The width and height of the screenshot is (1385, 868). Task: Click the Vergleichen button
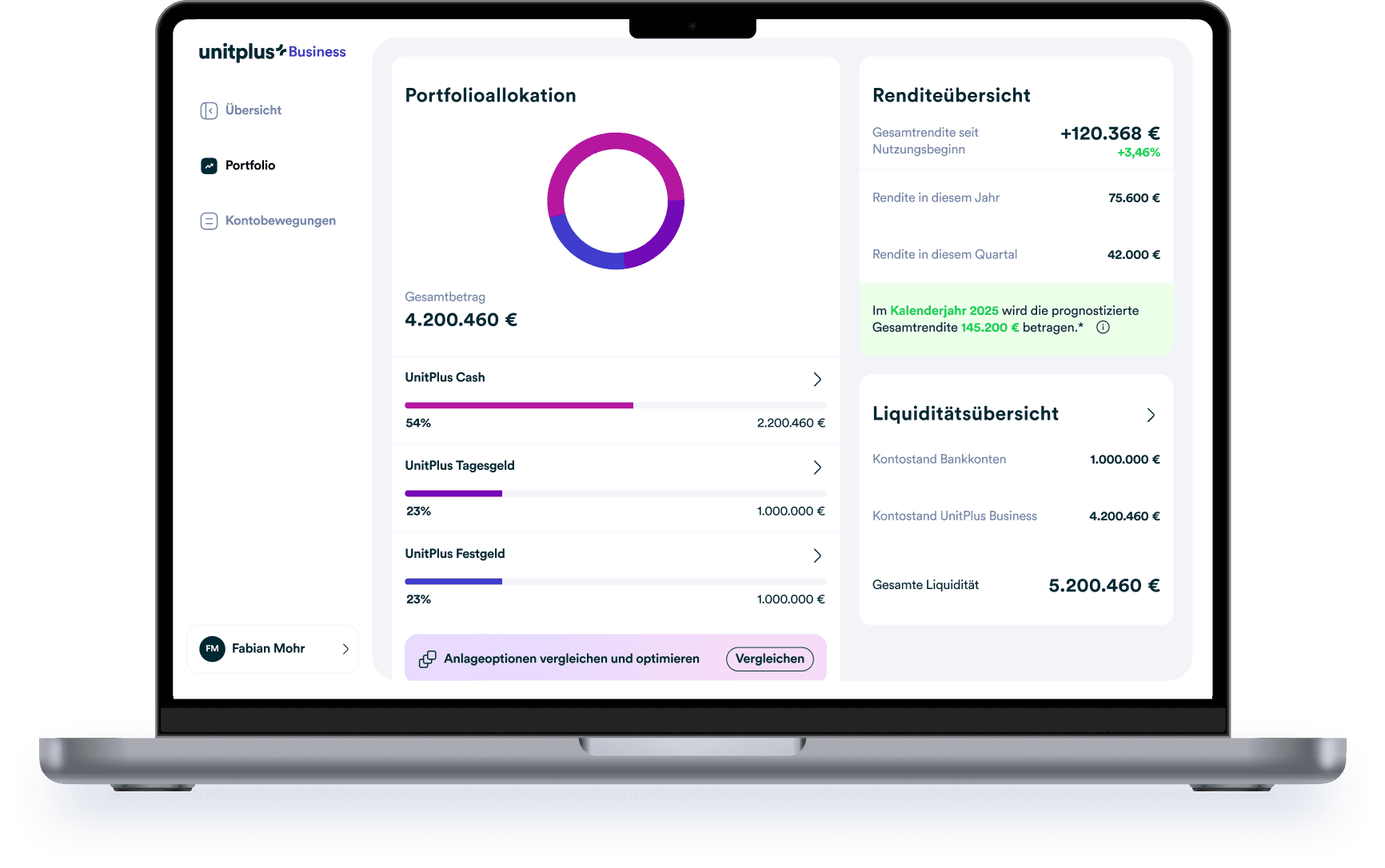[770, 659]
